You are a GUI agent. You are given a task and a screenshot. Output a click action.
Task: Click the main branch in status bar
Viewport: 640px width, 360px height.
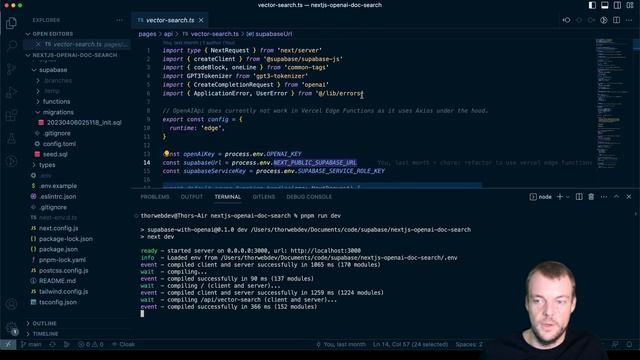coord(31,344)
